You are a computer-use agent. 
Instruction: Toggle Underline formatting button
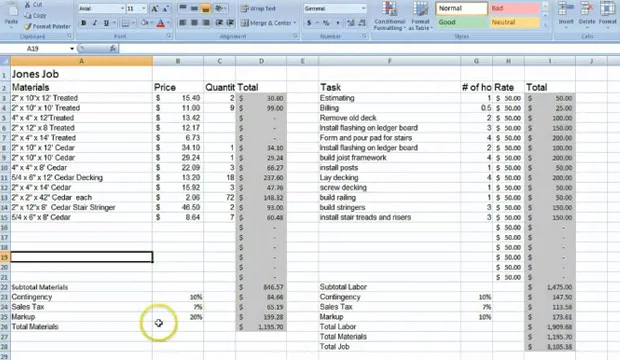(x=106, y=23)
